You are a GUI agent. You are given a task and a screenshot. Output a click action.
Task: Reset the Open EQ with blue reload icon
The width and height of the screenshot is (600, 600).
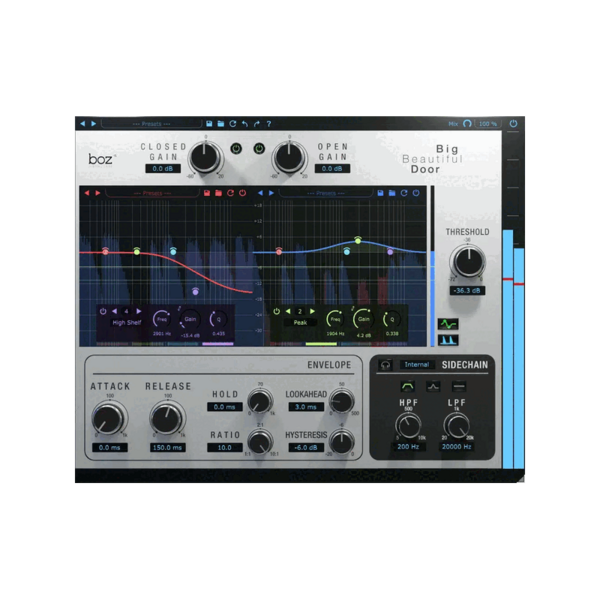(x=404, y=193)
